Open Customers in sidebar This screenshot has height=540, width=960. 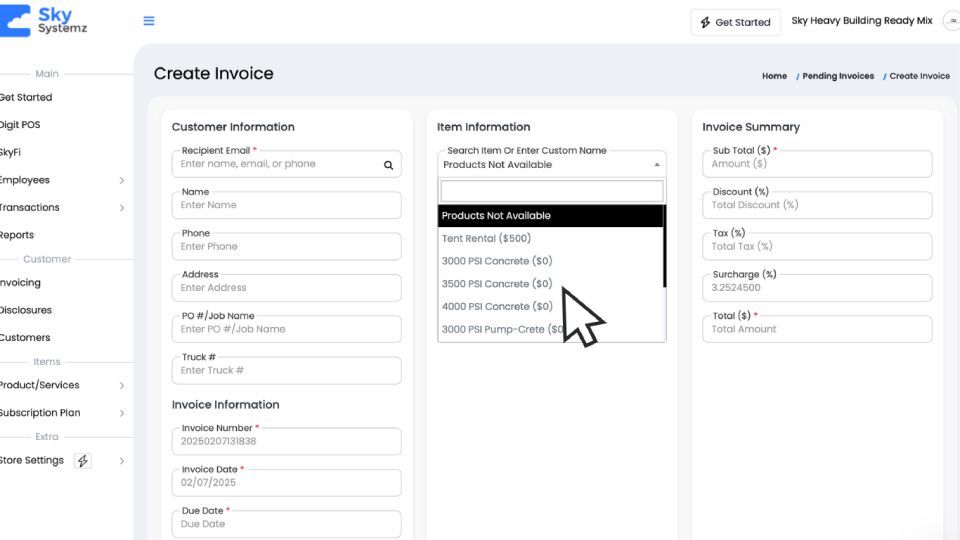25,338
